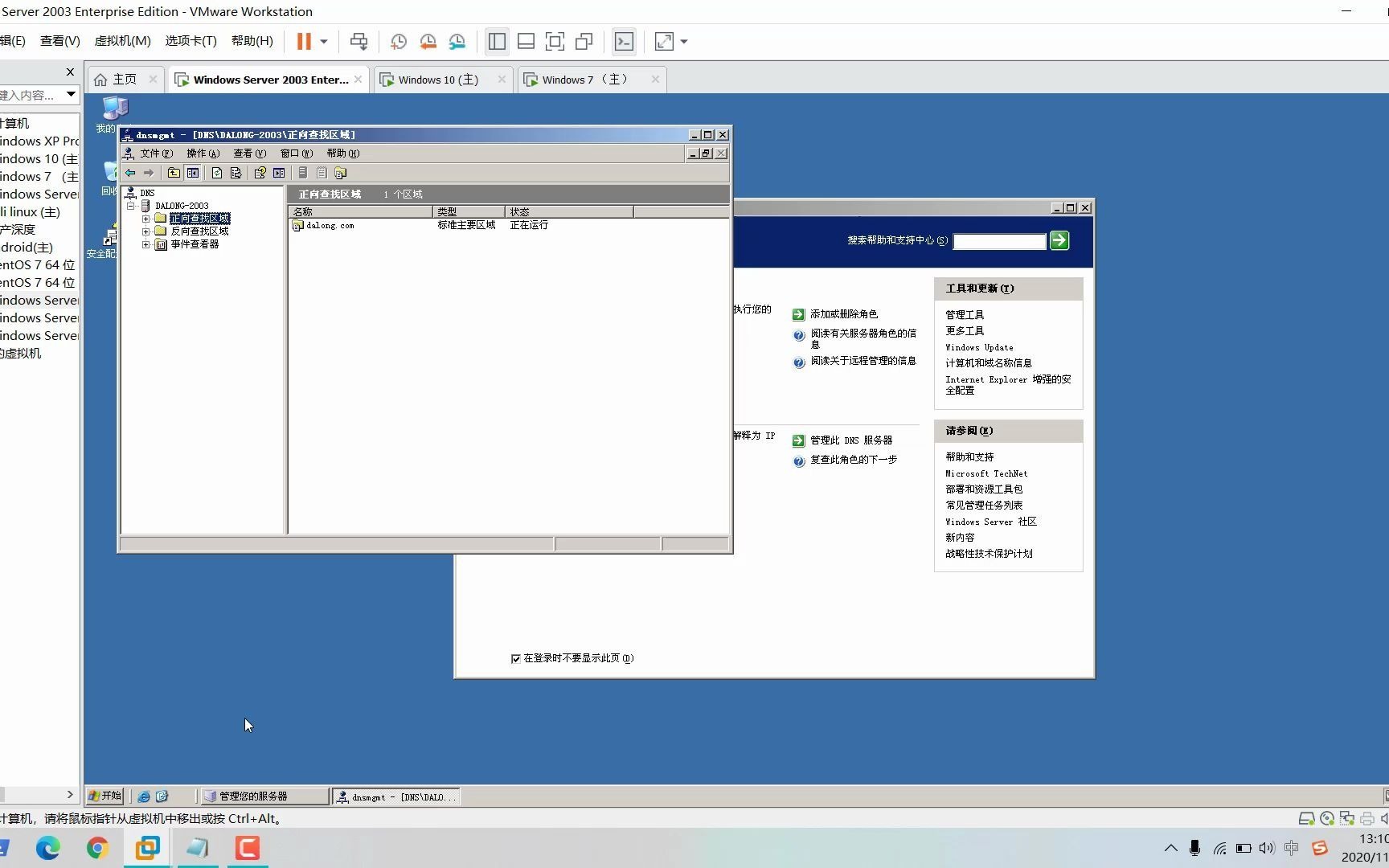Open the 窗口(W) menu in dnsmgmt
Image resolution: width=1389 pixels, height=868 pixels.
(296, 154)
